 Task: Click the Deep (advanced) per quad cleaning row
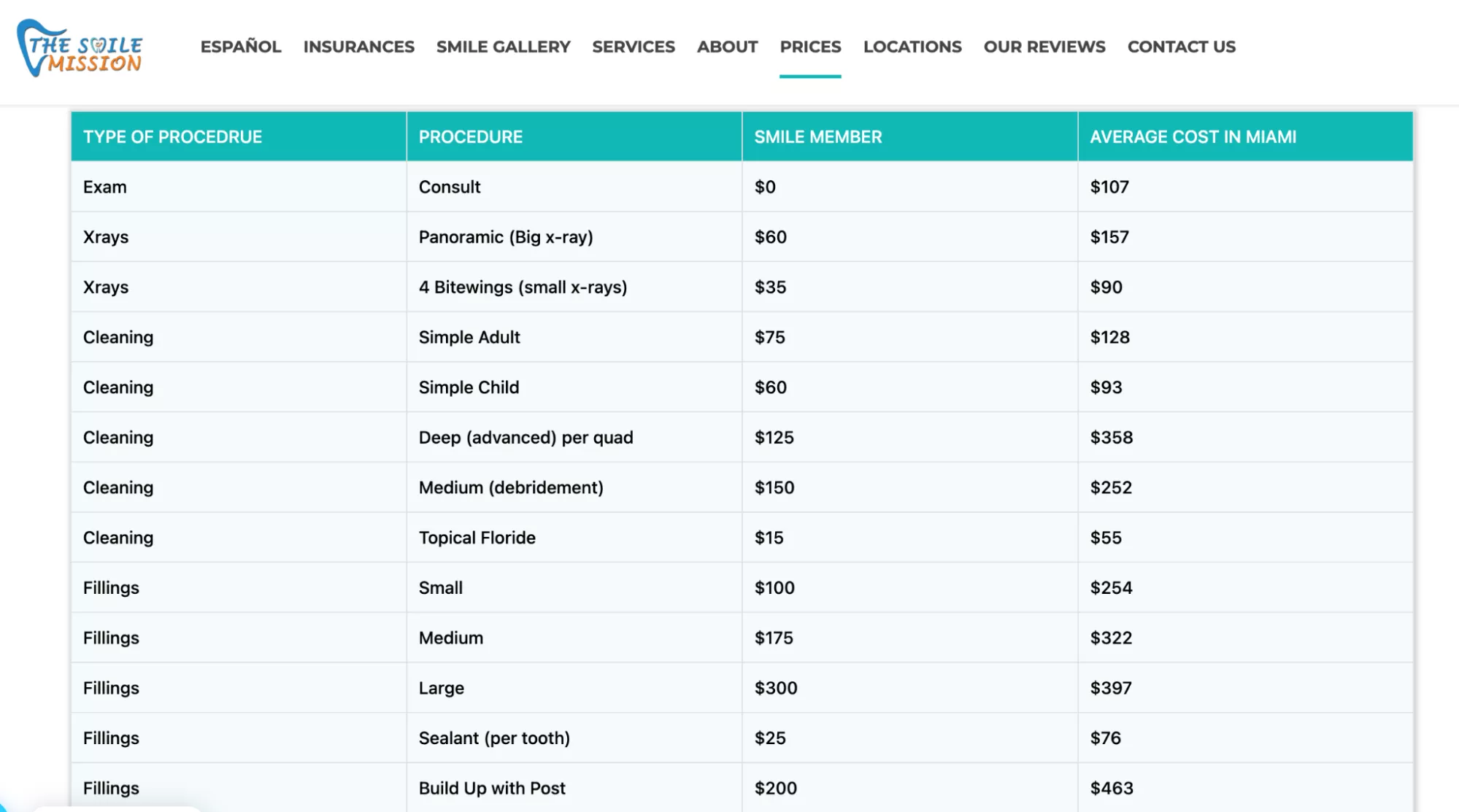[526, 437]
